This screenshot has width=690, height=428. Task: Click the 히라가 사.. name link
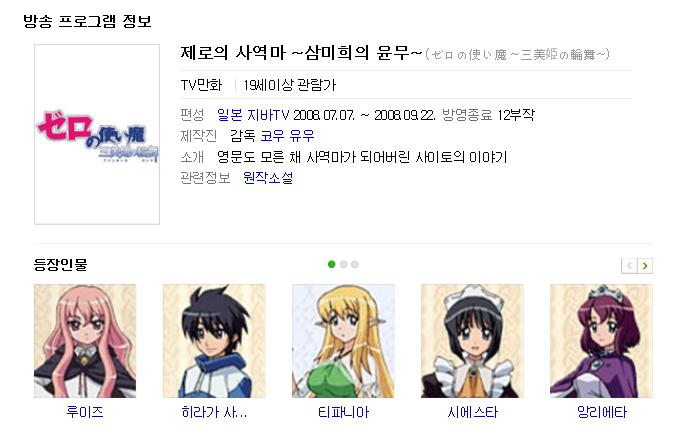point(214,412)
